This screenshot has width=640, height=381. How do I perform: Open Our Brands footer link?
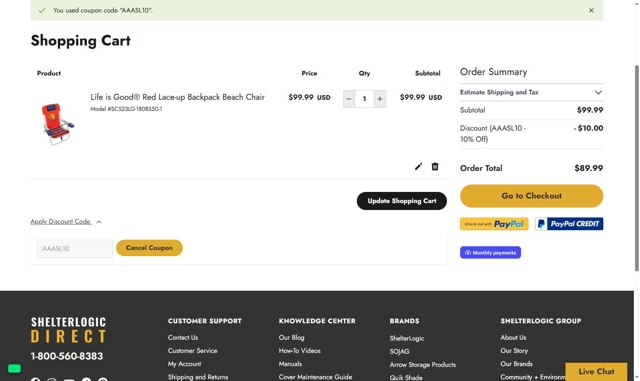(516, 364)
